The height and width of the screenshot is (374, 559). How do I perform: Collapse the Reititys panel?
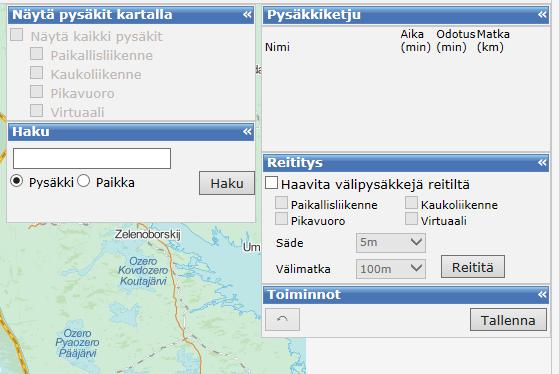pyautogui.click(x=542, y=163)
